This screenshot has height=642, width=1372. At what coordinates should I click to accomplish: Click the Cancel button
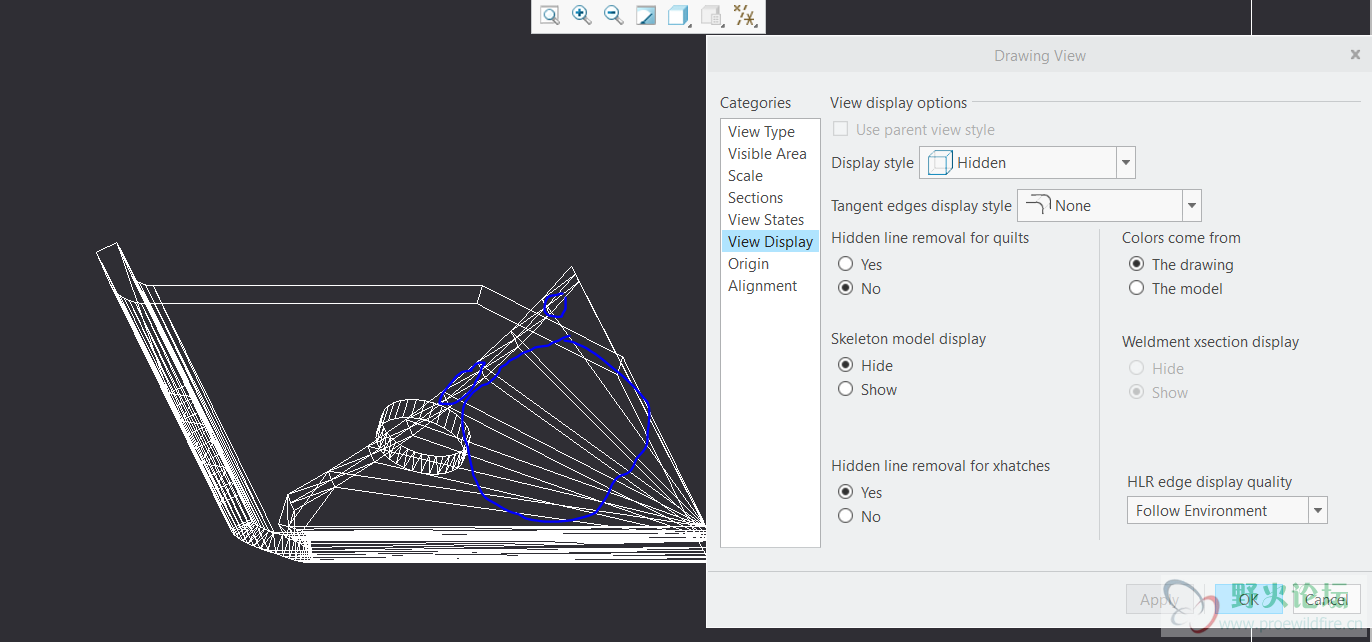[x=1326, y=599]
